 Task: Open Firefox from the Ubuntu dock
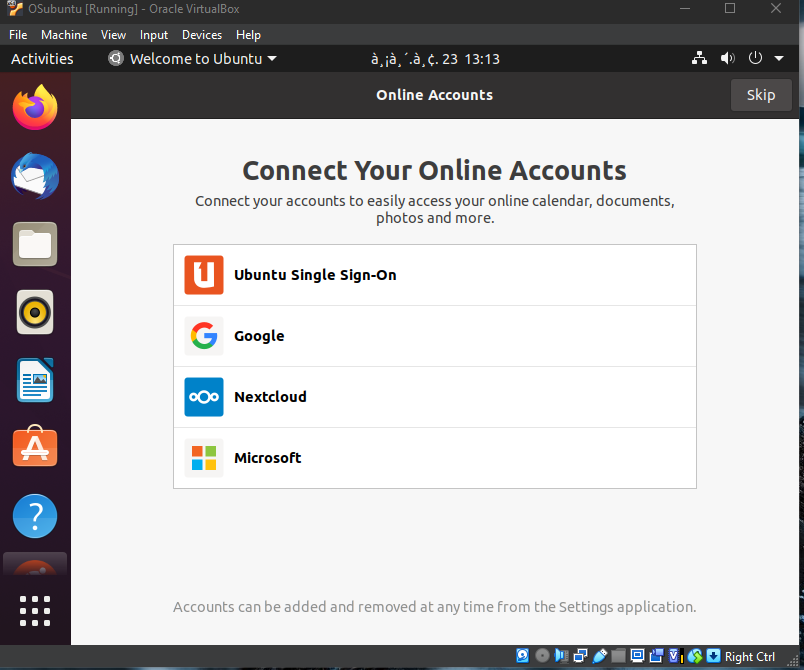click(x=35, y=108)
